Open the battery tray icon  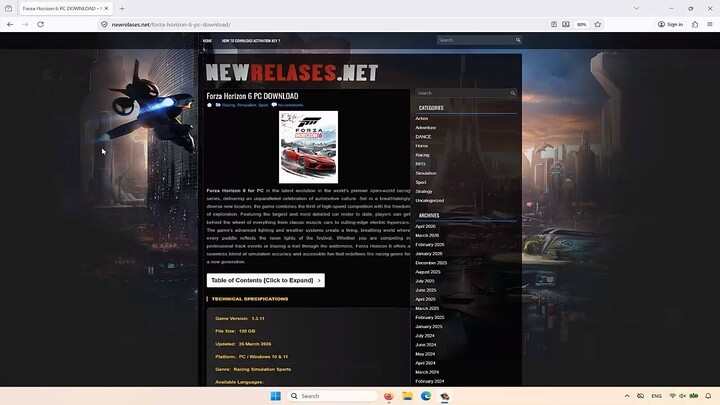click(694, 396)
